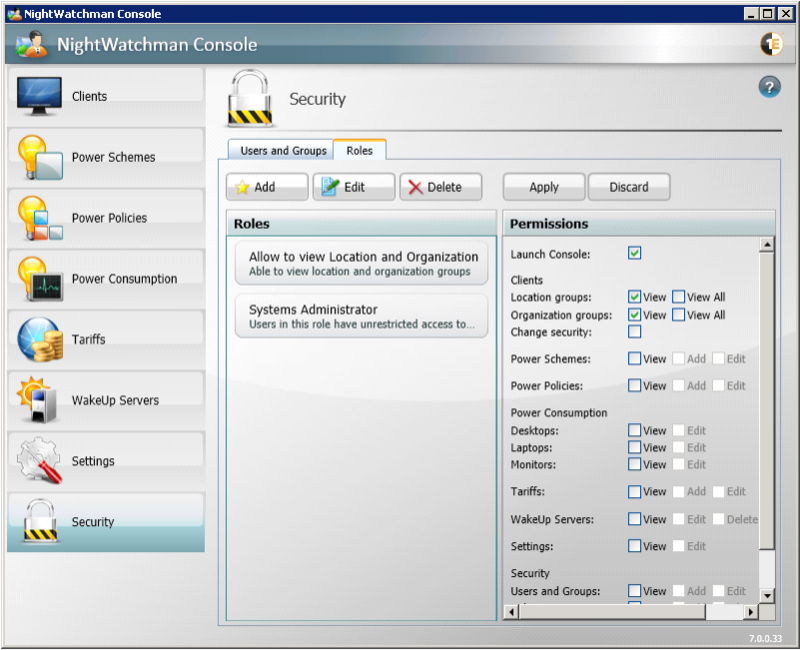The image size is (800, 650).
Task: Click the permissions horizontal scroll right arrow
Action: (752, 611)
